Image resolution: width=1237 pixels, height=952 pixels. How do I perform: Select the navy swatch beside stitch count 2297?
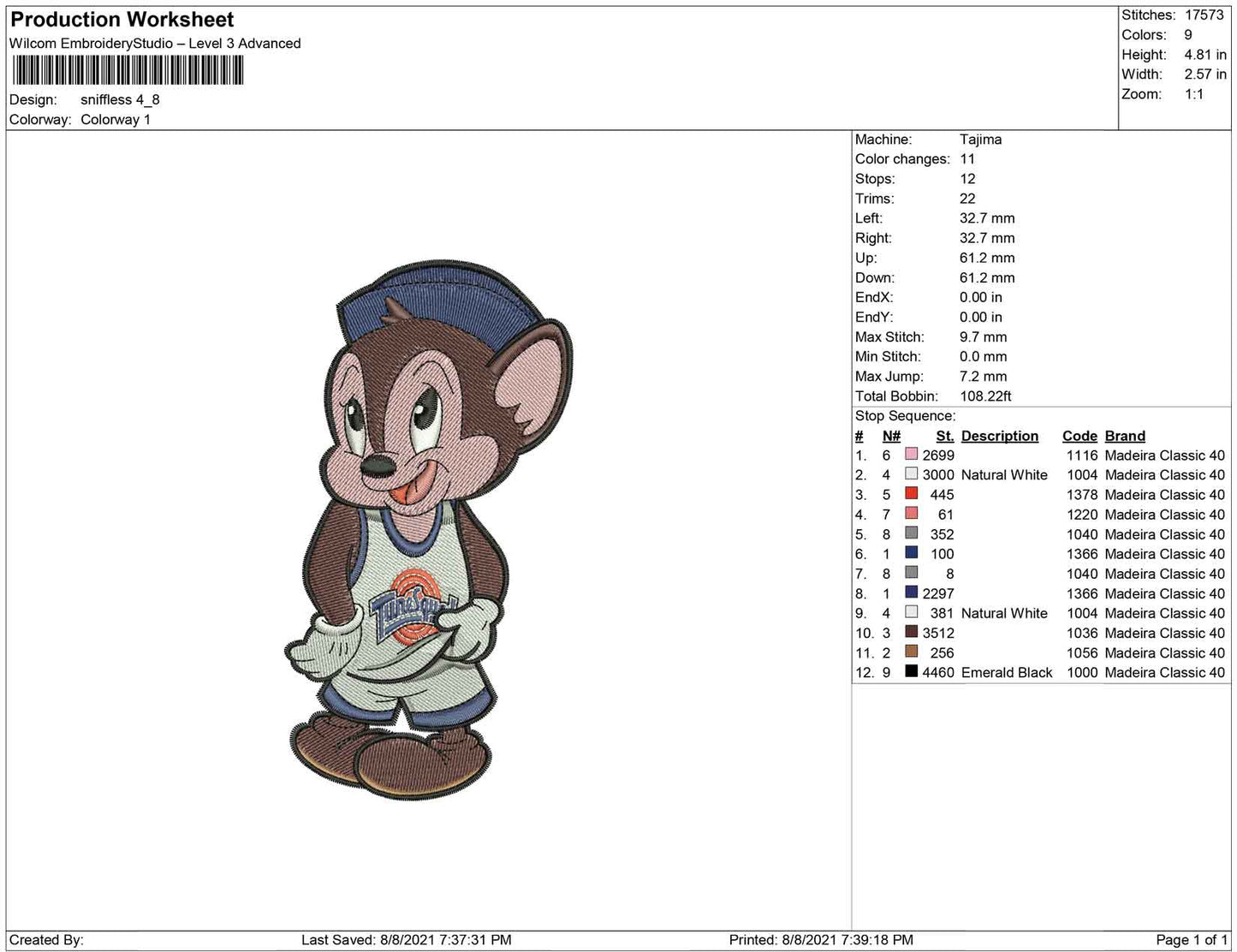[x=911, y=592]
